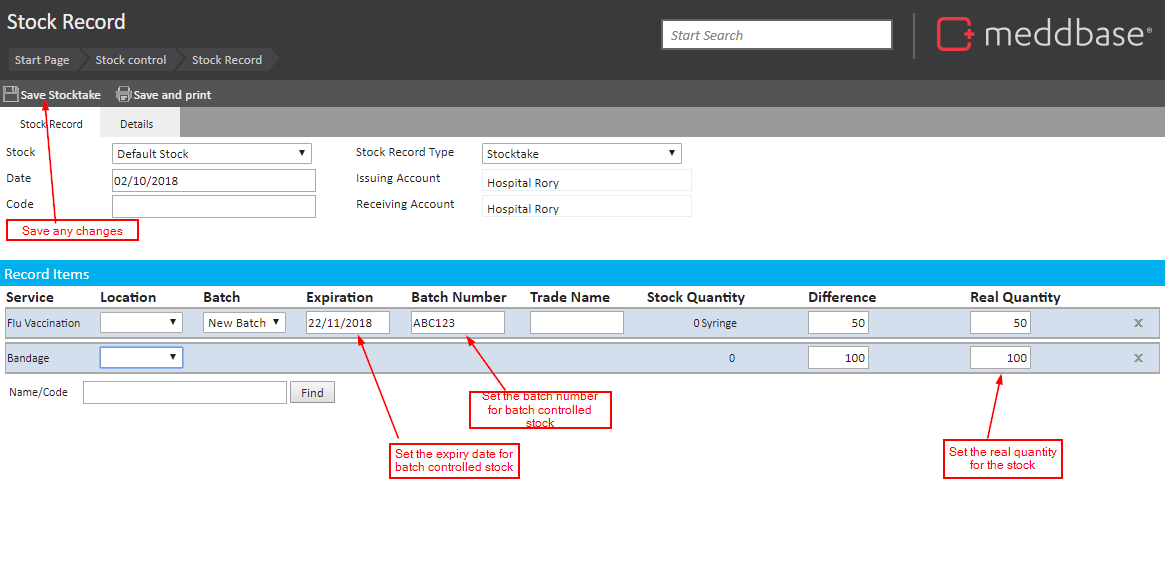The height and width of the screenshot is (574, 1165).
Task: Open the Stock dropdown showing Default Stock
Action: 211,154
